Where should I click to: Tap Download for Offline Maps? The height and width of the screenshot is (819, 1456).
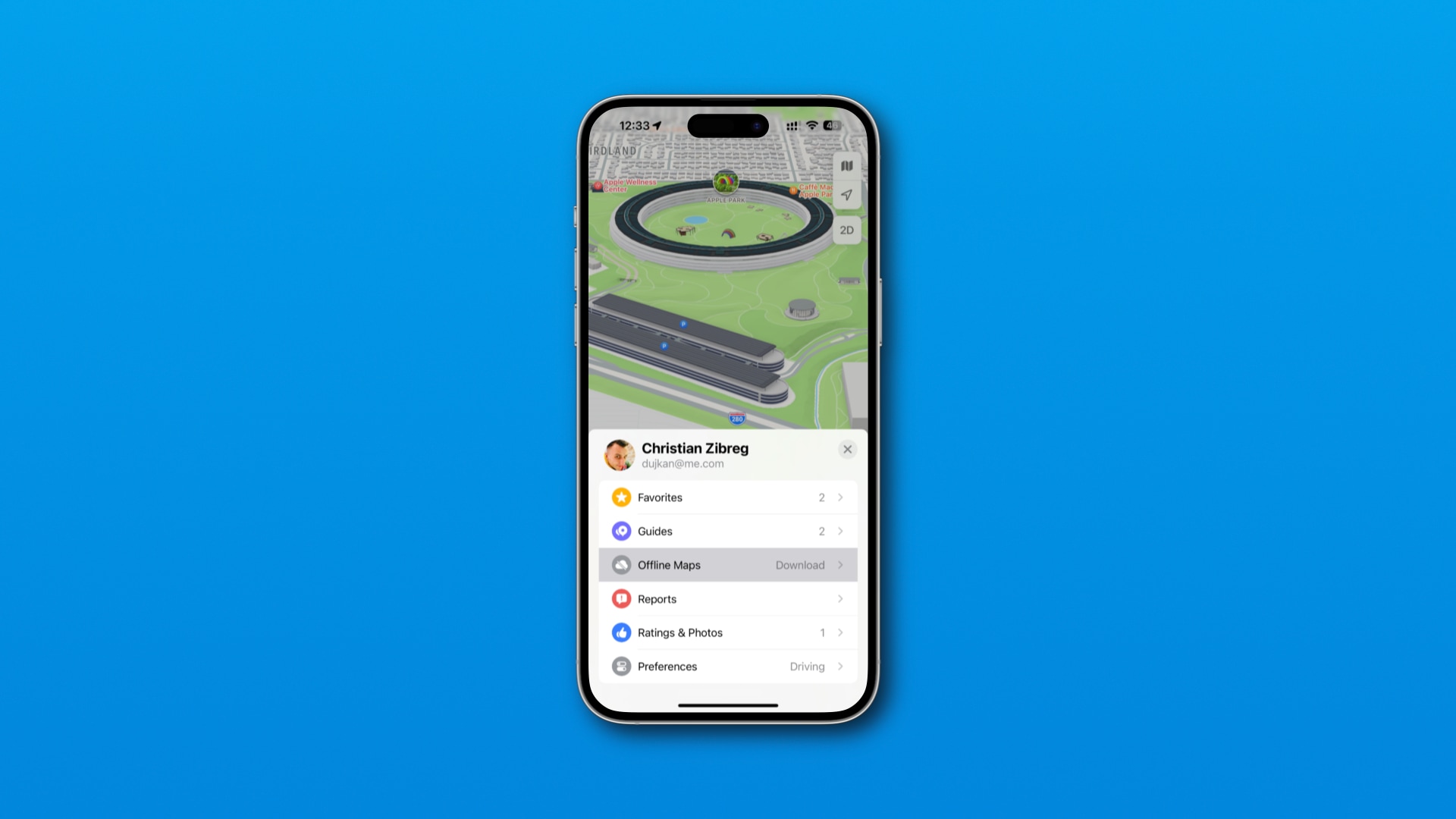click(x=799, y=564)
